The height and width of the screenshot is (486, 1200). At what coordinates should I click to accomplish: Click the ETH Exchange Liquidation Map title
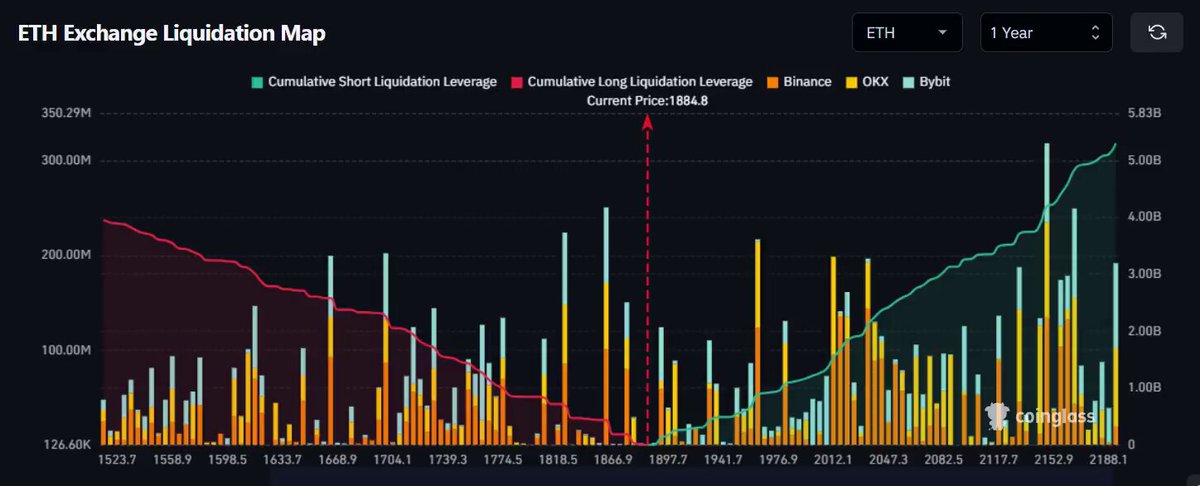click(172, 33)
